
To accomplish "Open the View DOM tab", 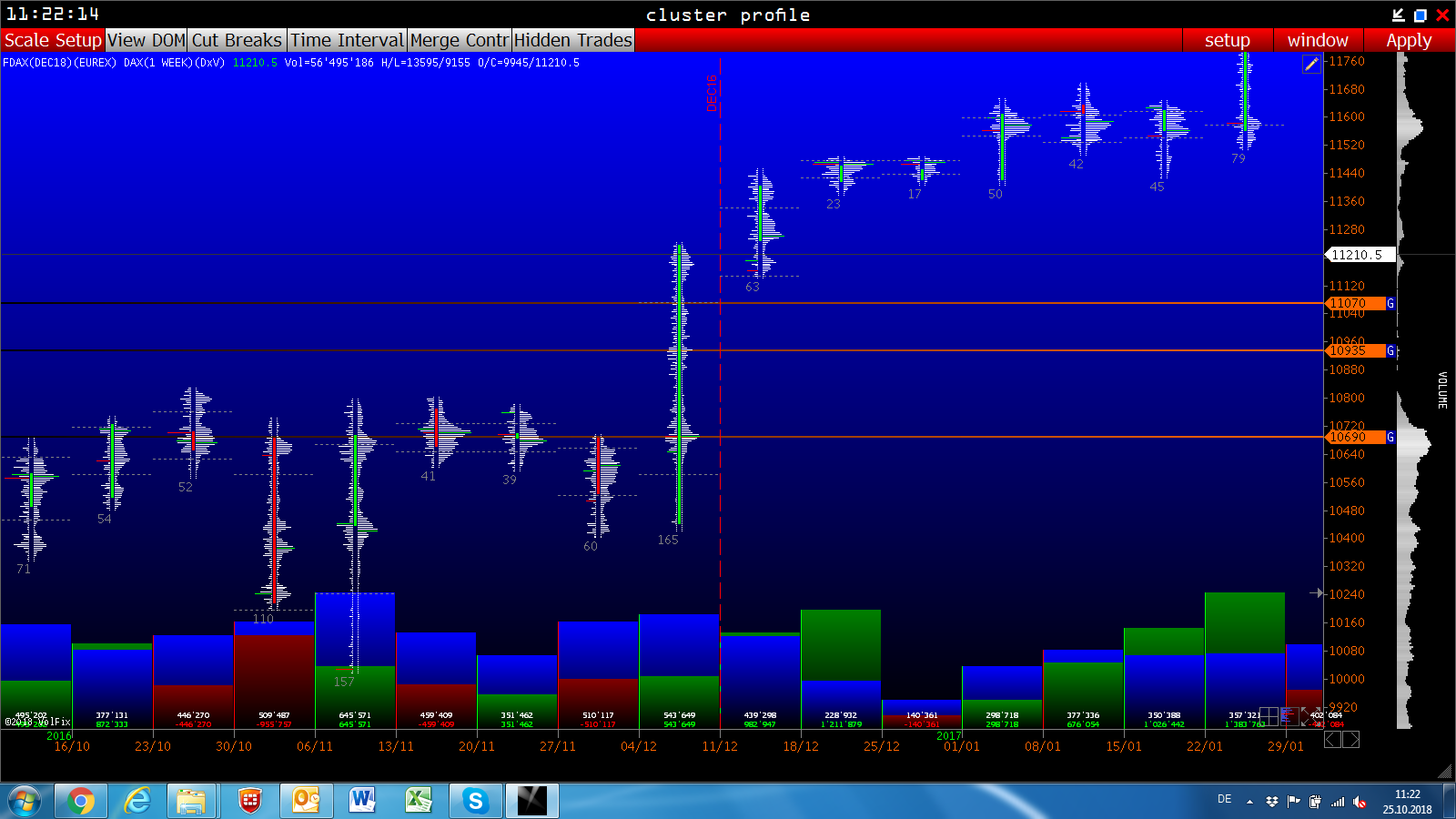I will pyautogui.click(x=147, y=40).
